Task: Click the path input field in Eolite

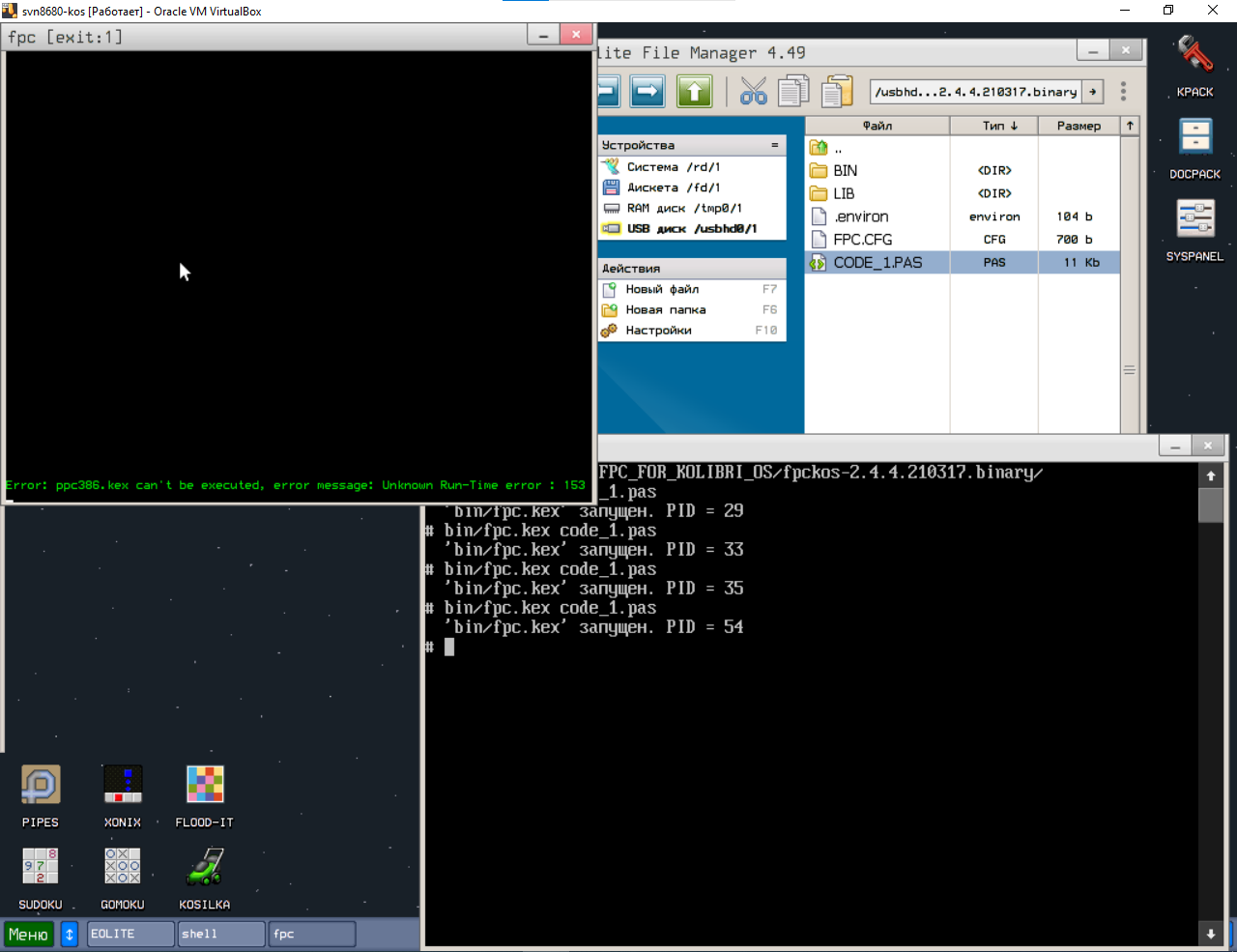Action: click(x=974, y=92)
